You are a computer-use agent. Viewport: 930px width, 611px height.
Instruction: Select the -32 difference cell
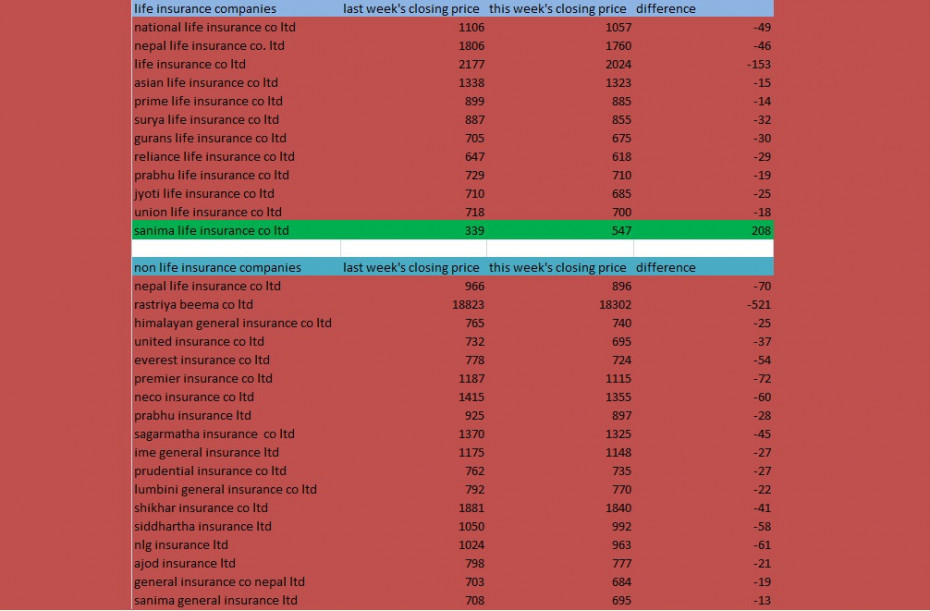(x=703, y=119)
